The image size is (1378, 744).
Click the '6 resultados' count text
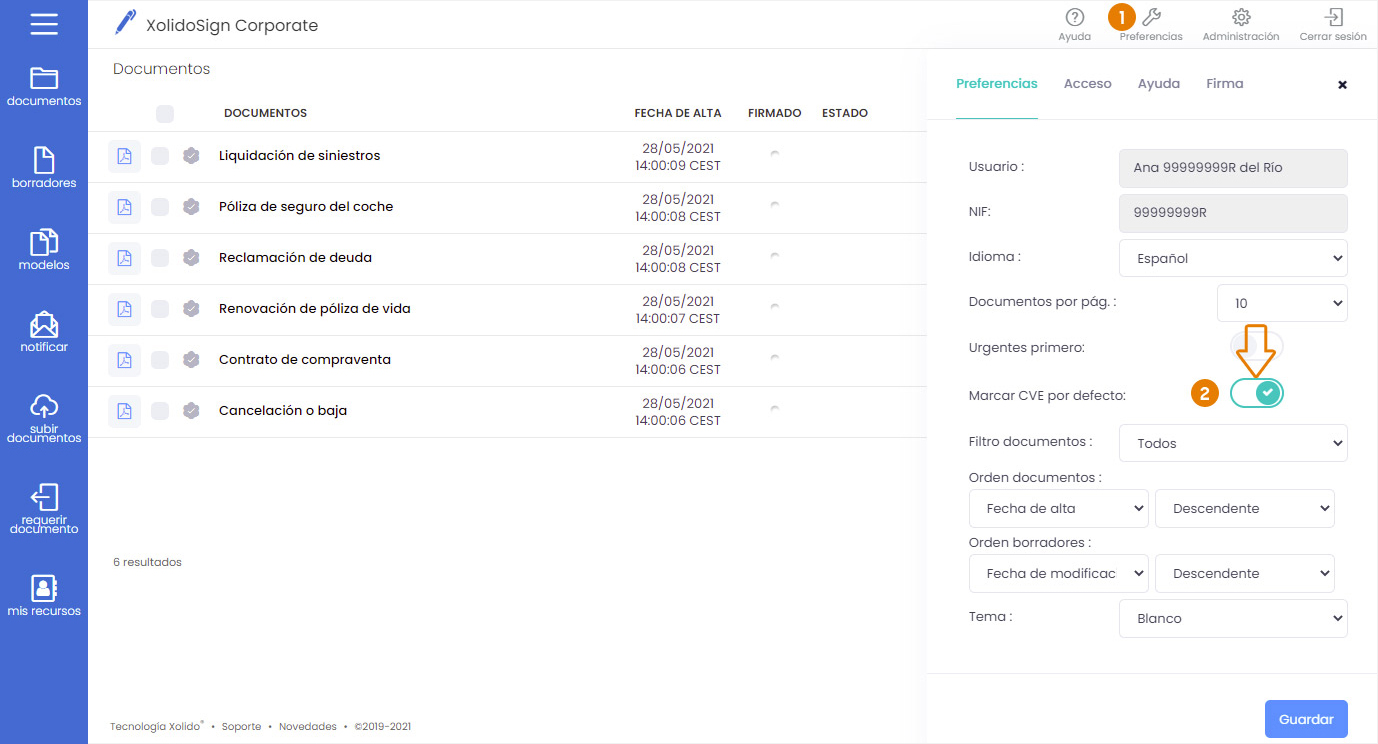tap(148, 562)
